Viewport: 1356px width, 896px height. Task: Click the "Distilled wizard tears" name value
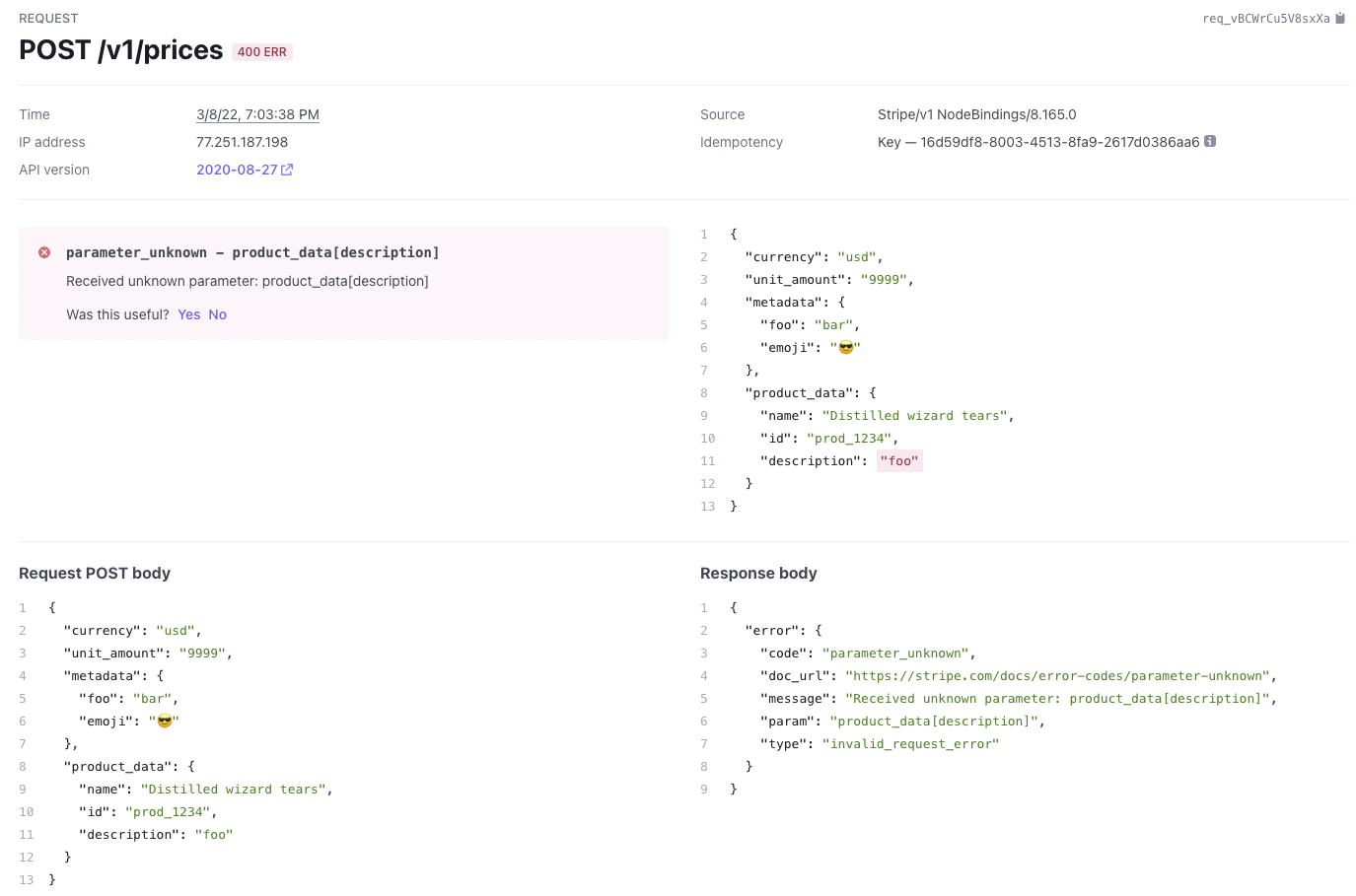(913, 415)
